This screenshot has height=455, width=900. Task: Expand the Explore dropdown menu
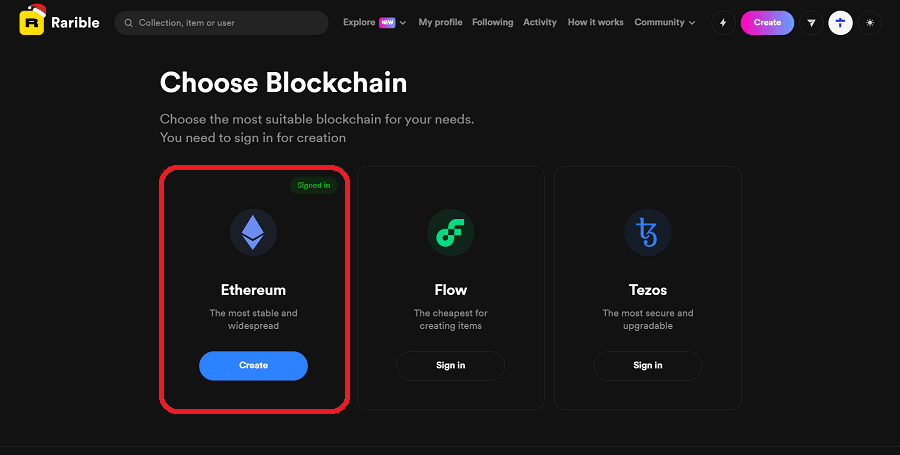374,22
